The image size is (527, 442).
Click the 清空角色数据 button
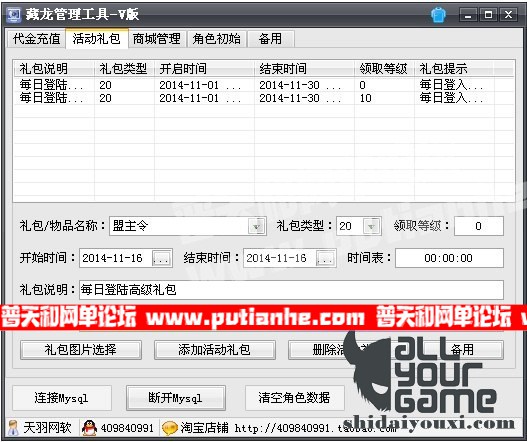point(294,398)
